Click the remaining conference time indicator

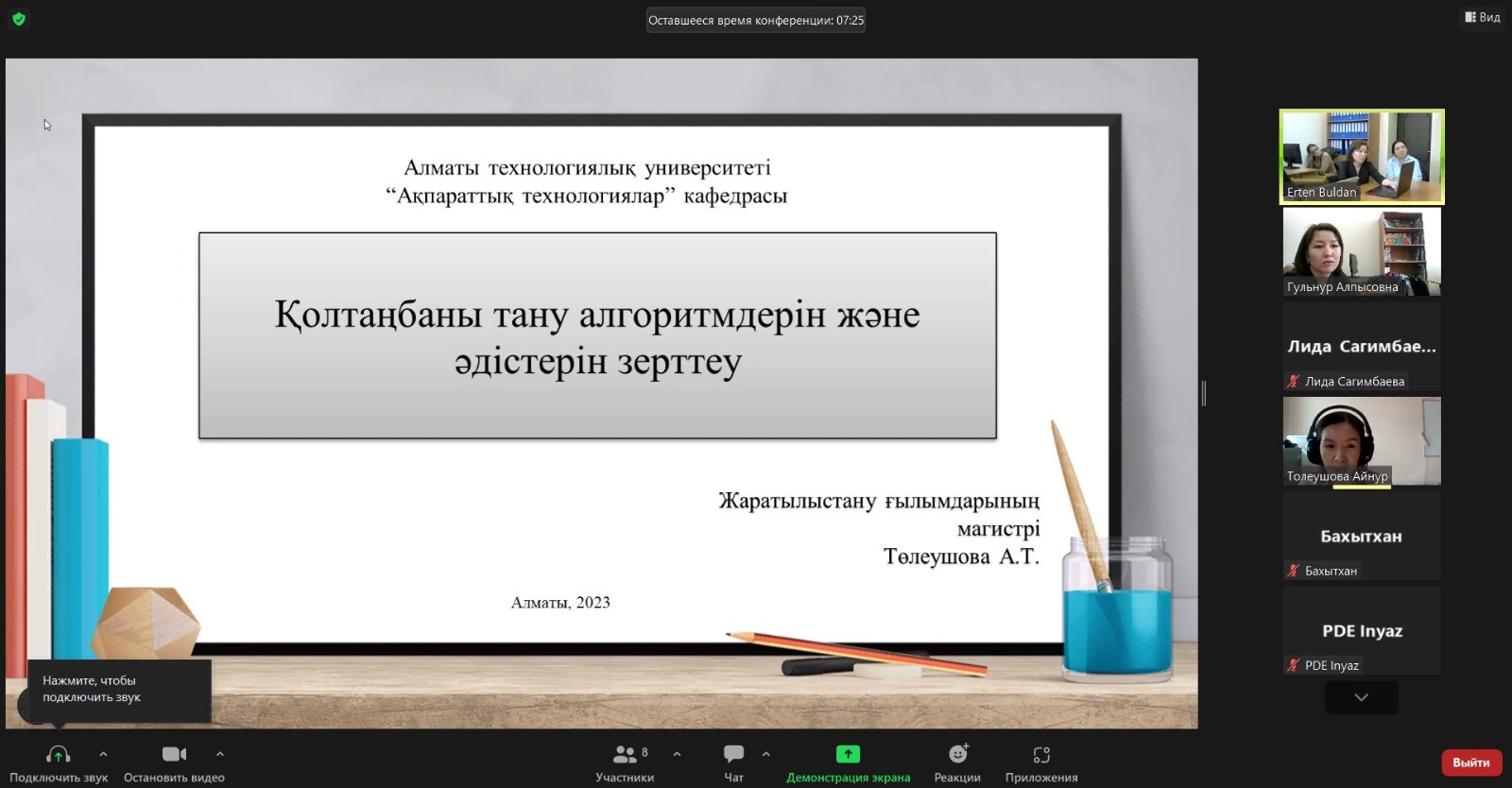tap(756, 20)
